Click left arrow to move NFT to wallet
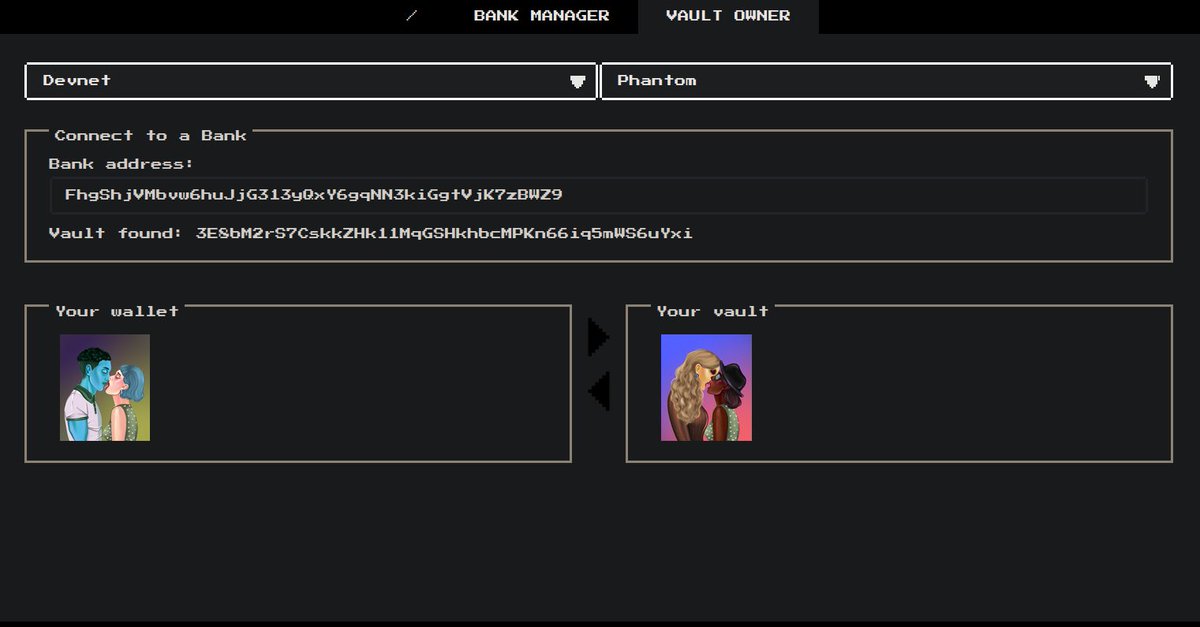The image size is (1200, 627). (598, 391)
